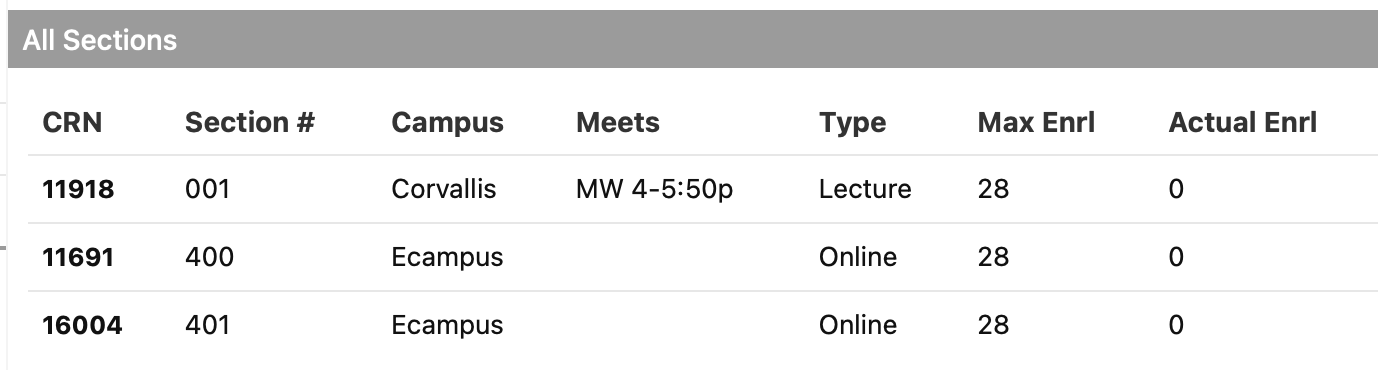Select the Section # column header
1378x370 pixels.
click(x=250, y=123)
